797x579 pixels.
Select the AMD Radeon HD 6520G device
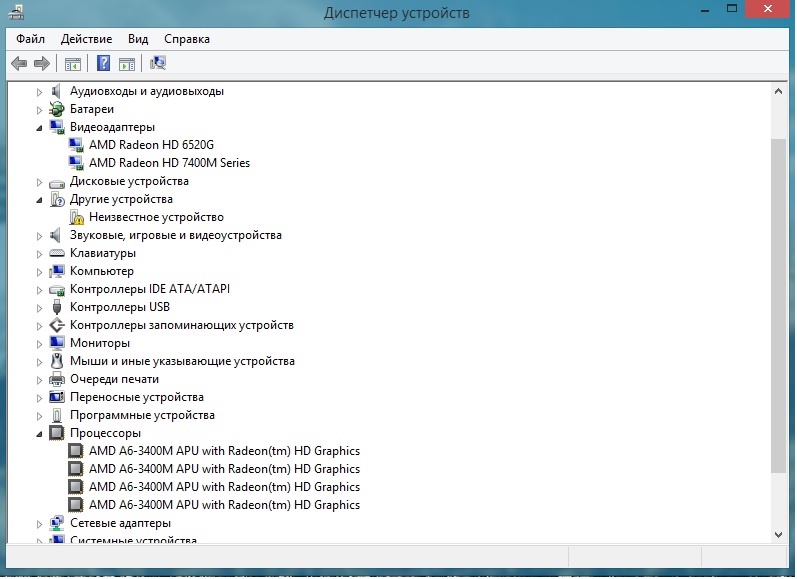(x=151, y=145)
